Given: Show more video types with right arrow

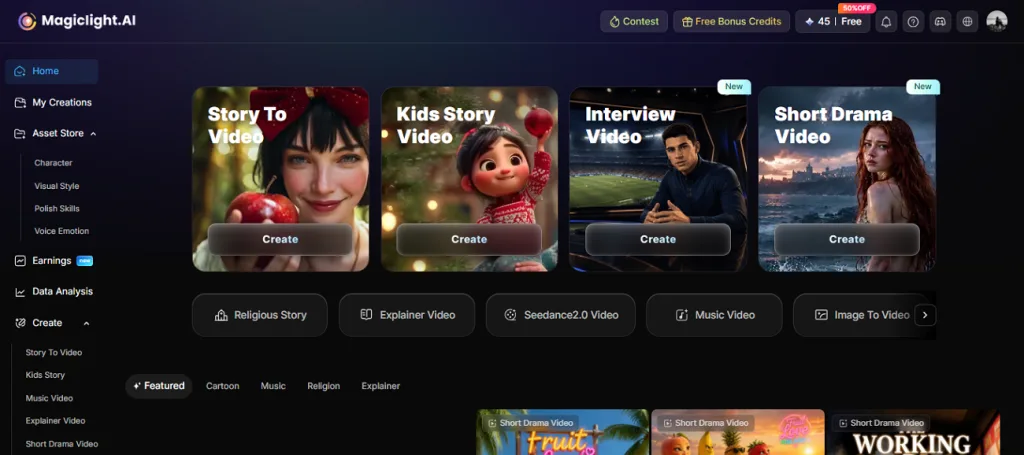Looking at the screenshot, I should (x=925, y=315).
